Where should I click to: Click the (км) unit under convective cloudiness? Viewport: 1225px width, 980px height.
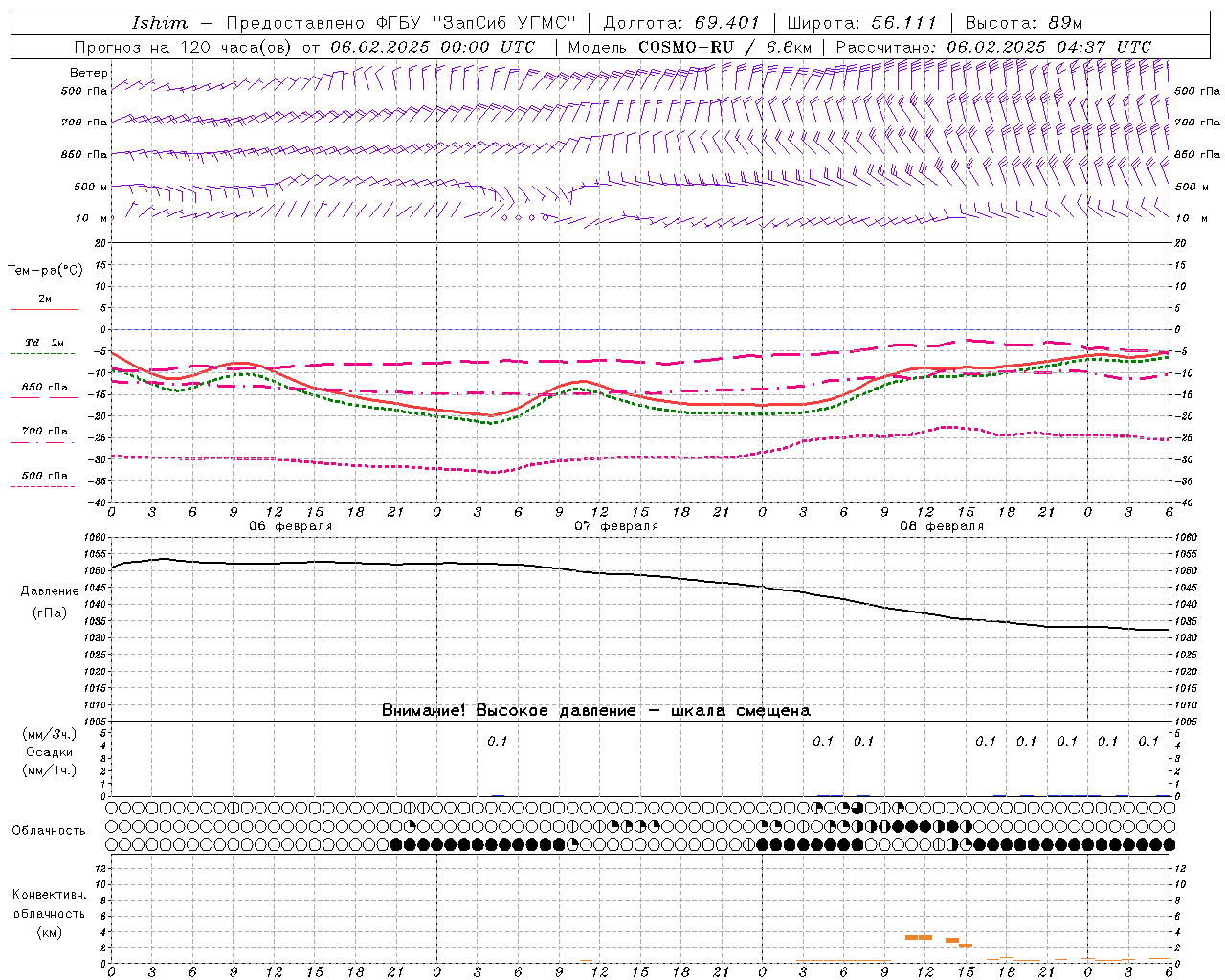click(x=50, y=932)
